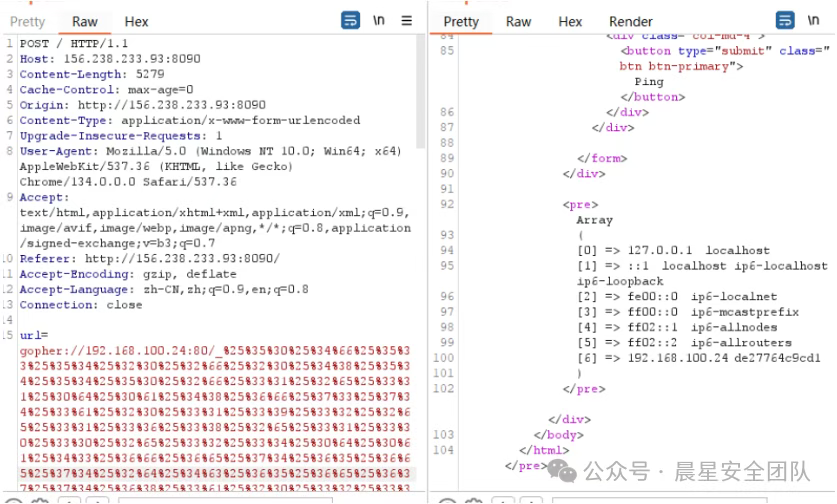
Task: Switch request view to Pretty tab
Action: coord(27,21)
